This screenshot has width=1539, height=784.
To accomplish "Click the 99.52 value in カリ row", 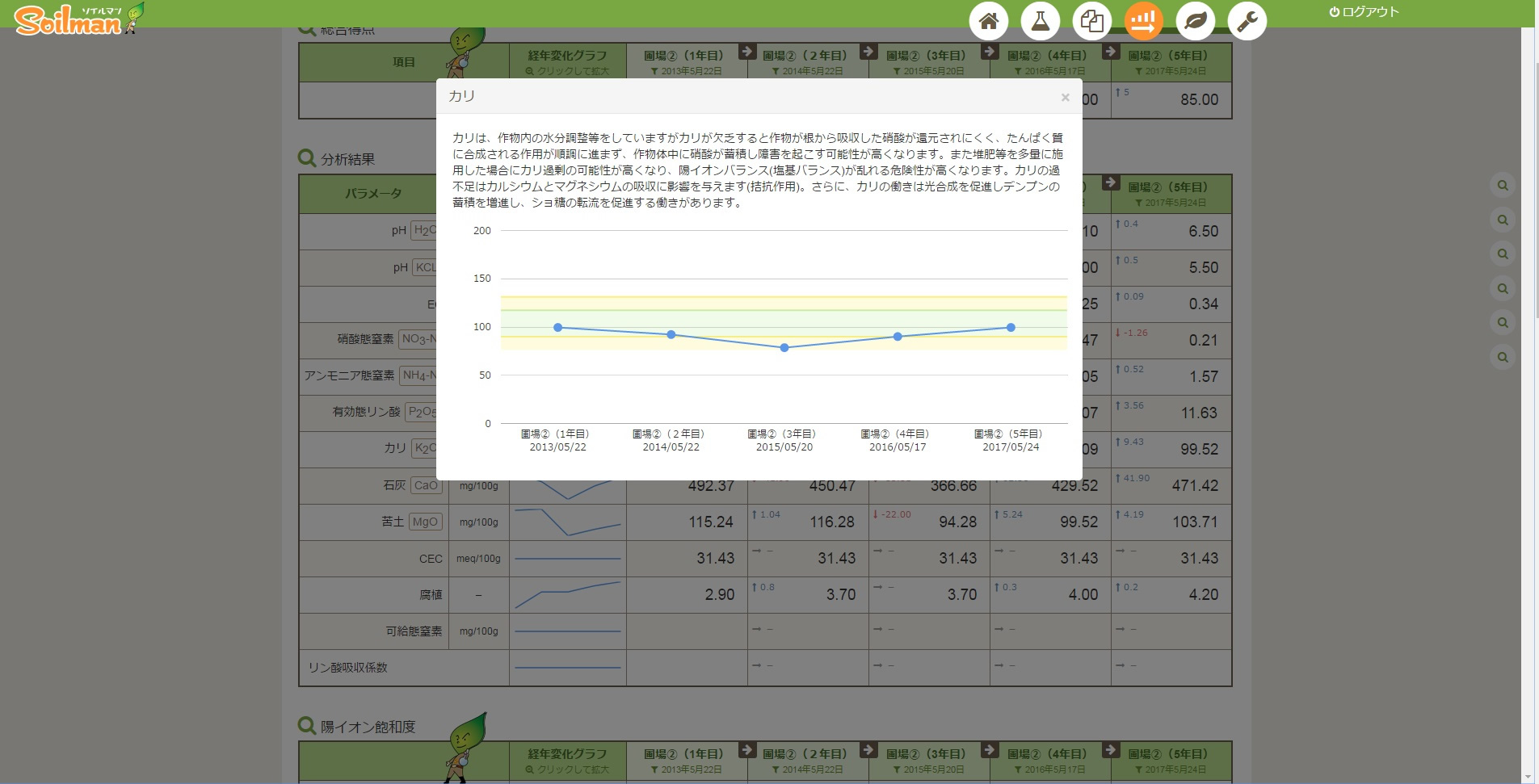I will click(x=1199, y=450).
